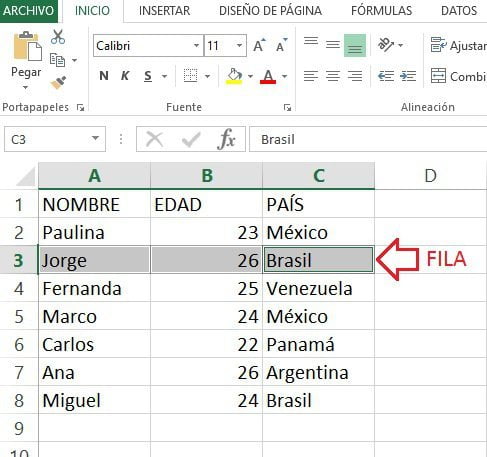
Task: Click the Copy icon in Portapapeles
Action: coord(57,60)
